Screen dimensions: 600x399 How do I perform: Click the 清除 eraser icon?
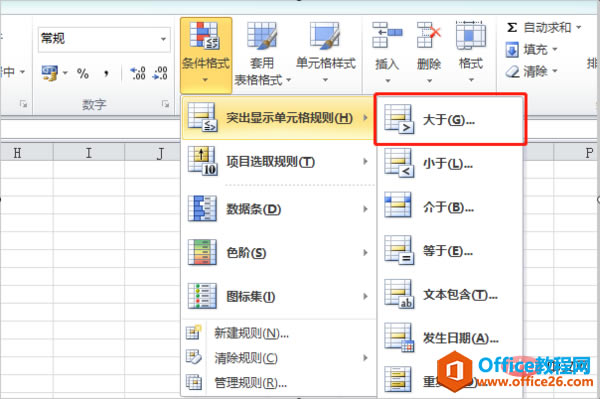[512, 72]
